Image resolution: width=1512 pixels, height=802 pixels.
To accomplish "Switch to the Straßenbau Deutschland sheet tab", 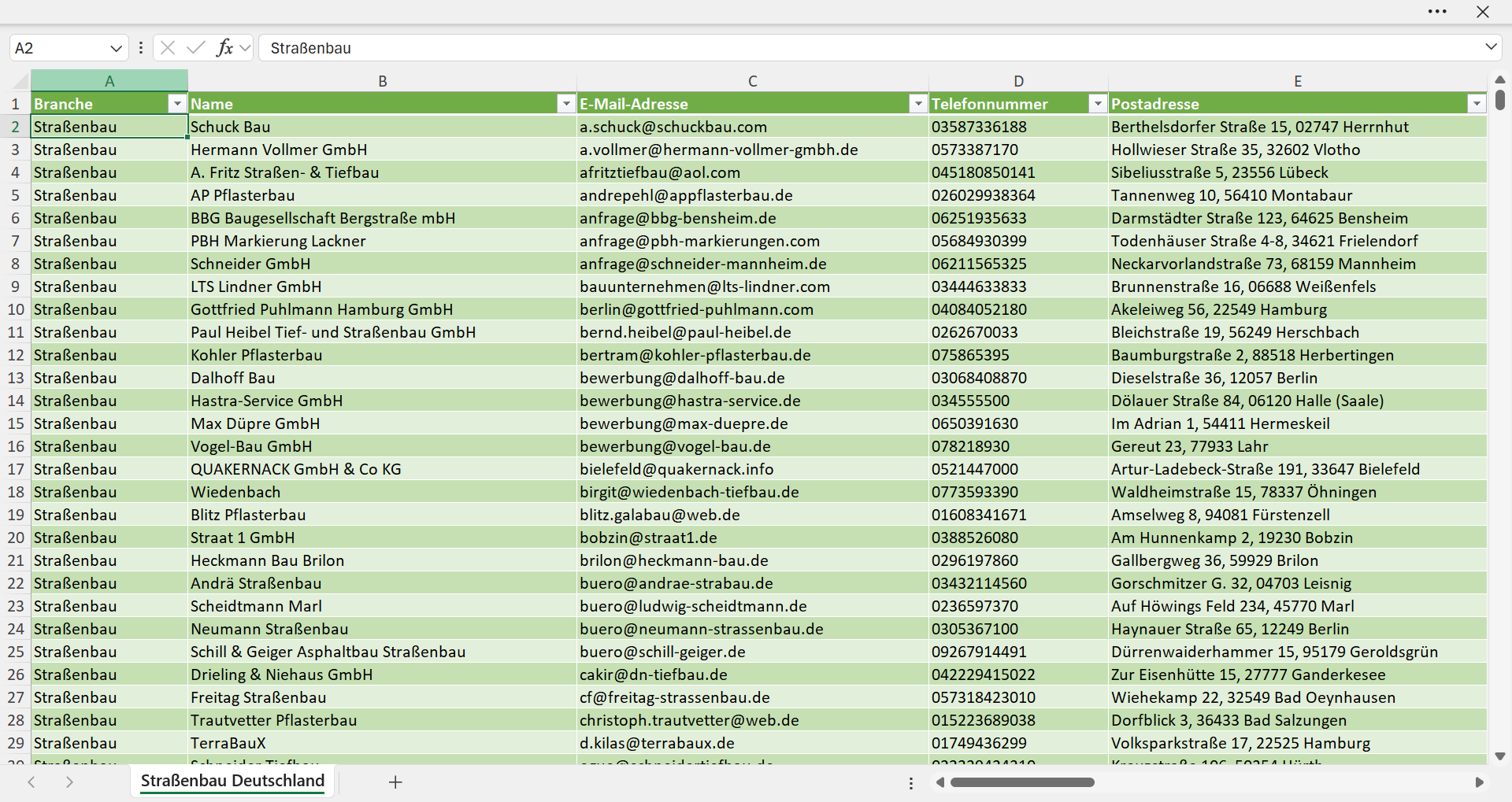I will click(232, 781).
